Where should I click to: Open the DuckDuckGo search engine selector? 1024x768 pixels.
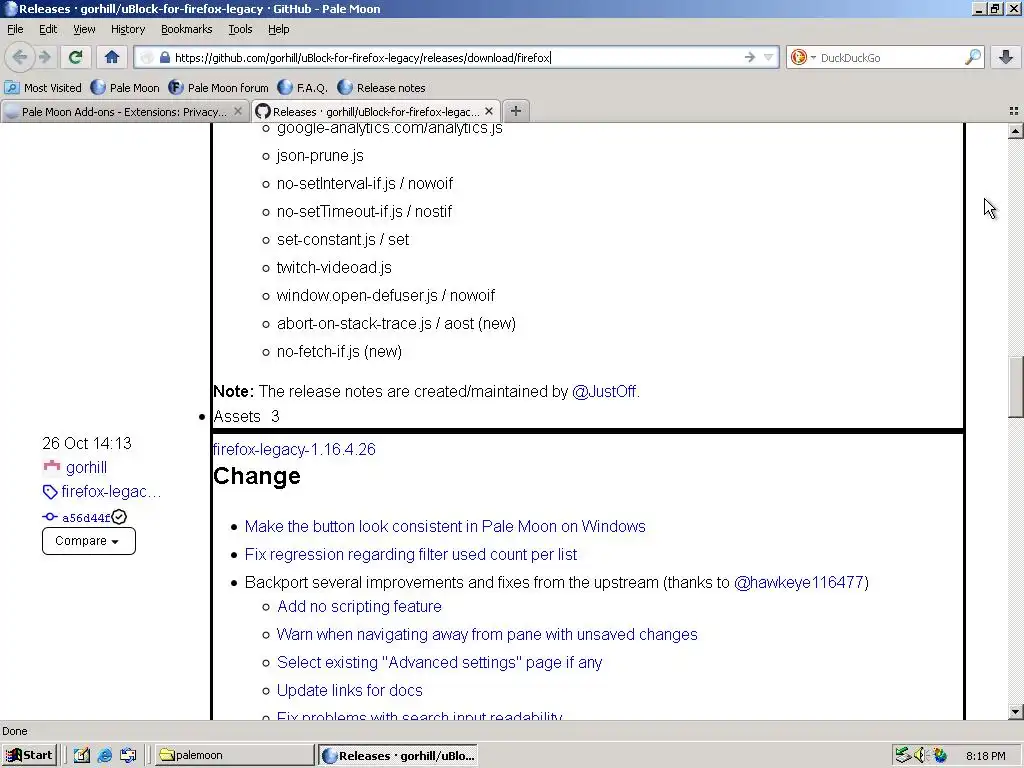pyautogui.click(x=803, y=57)
